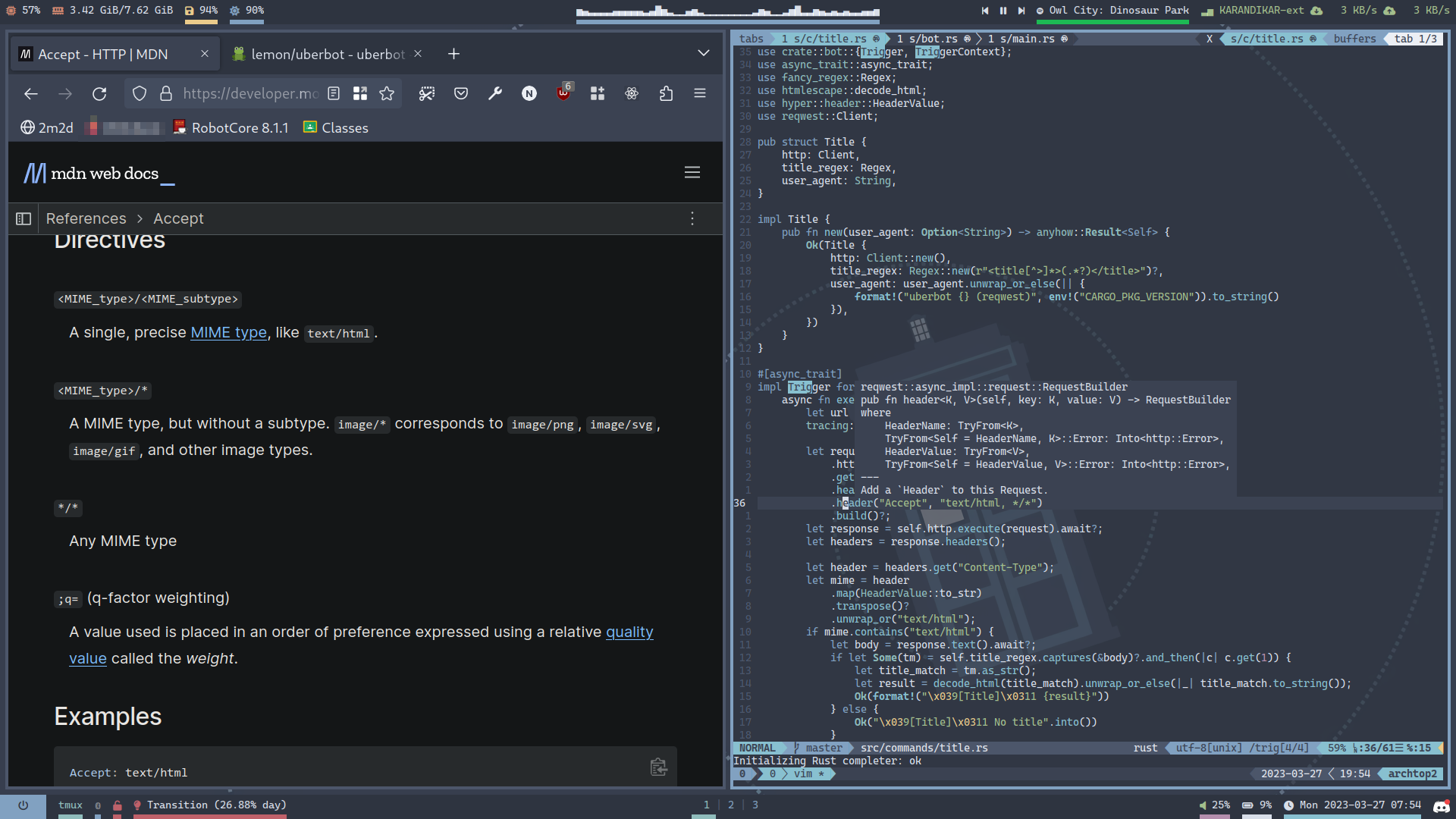The width and height of the screenshot is (1456, 819).
Task: Click the memory usage 3.42 GiB indicator
Action: (x=112, y=11)
